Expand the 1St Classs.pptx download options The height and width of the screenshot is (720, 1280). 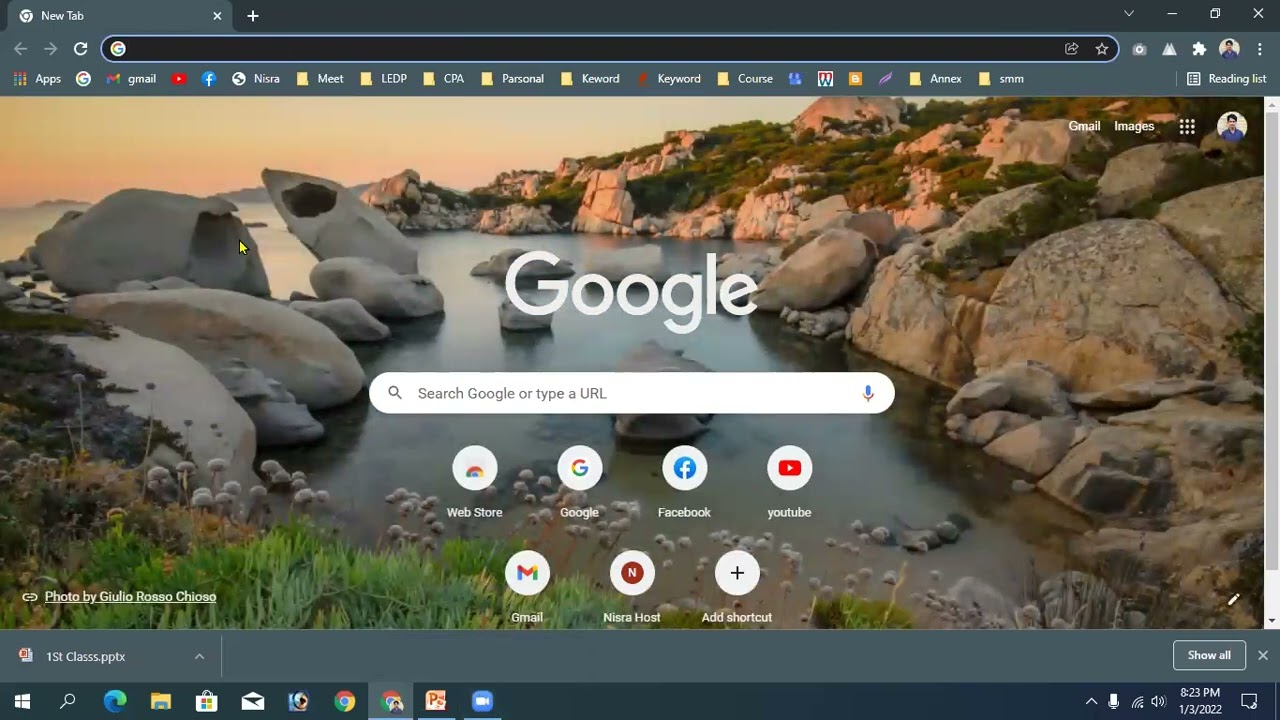pos(199,657)
